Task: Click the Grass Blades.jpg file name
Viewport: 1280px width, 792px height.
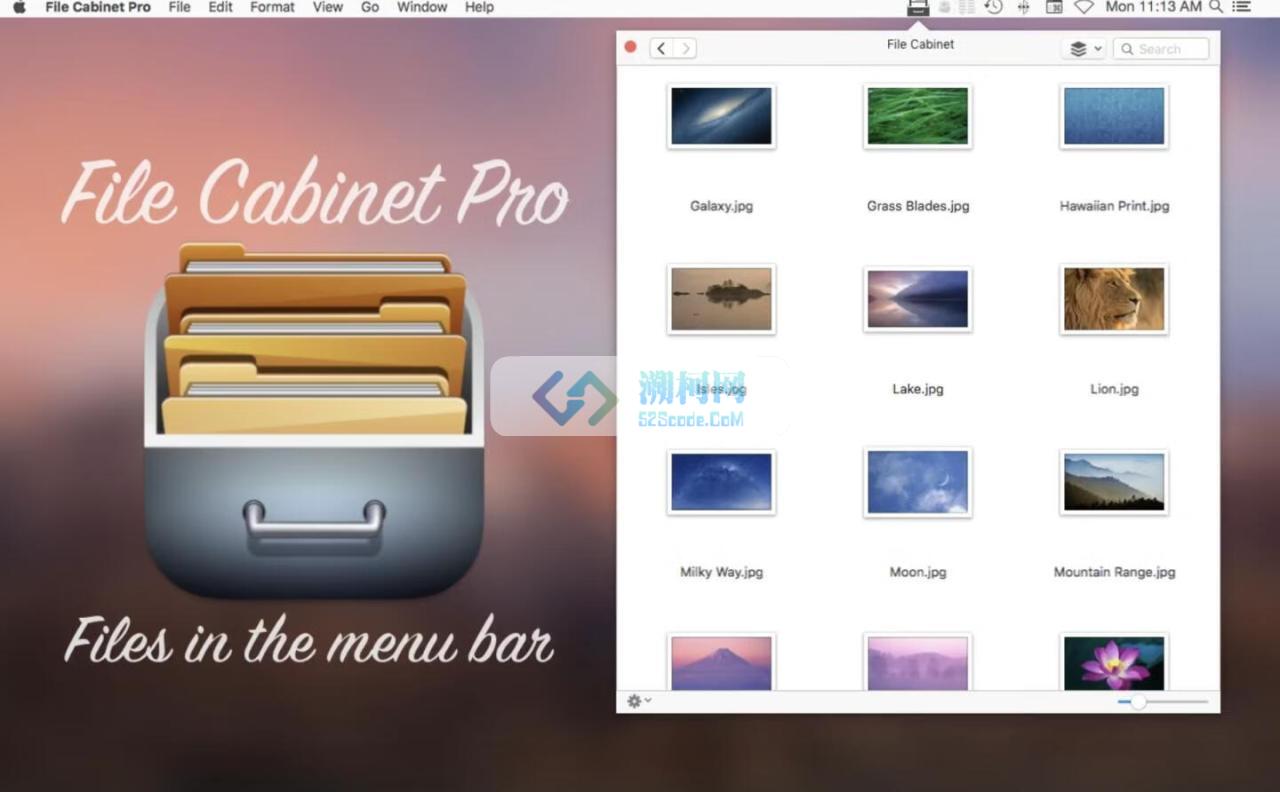Action: (918, 206)
